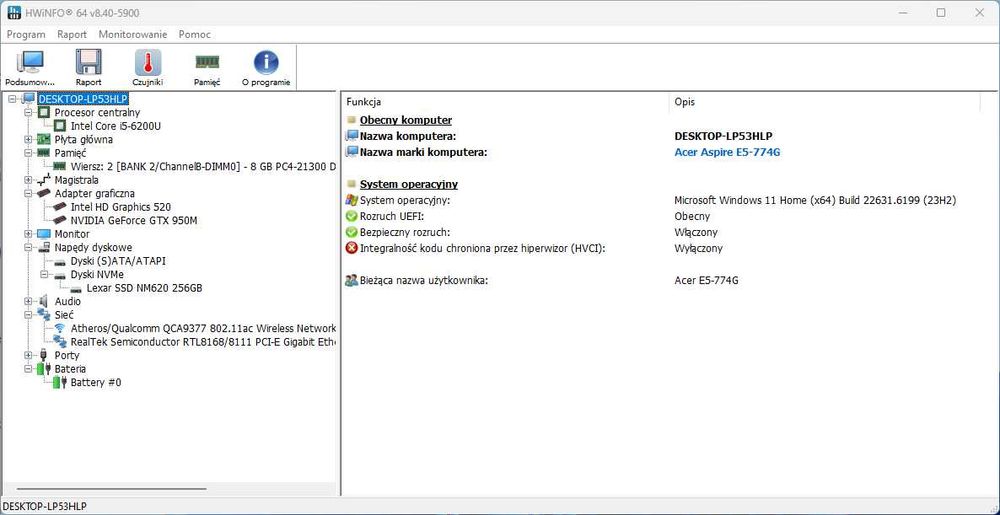Follow the Acer Aspire E5-774G link
This screenshot has width=1000, height=515.
728,152
